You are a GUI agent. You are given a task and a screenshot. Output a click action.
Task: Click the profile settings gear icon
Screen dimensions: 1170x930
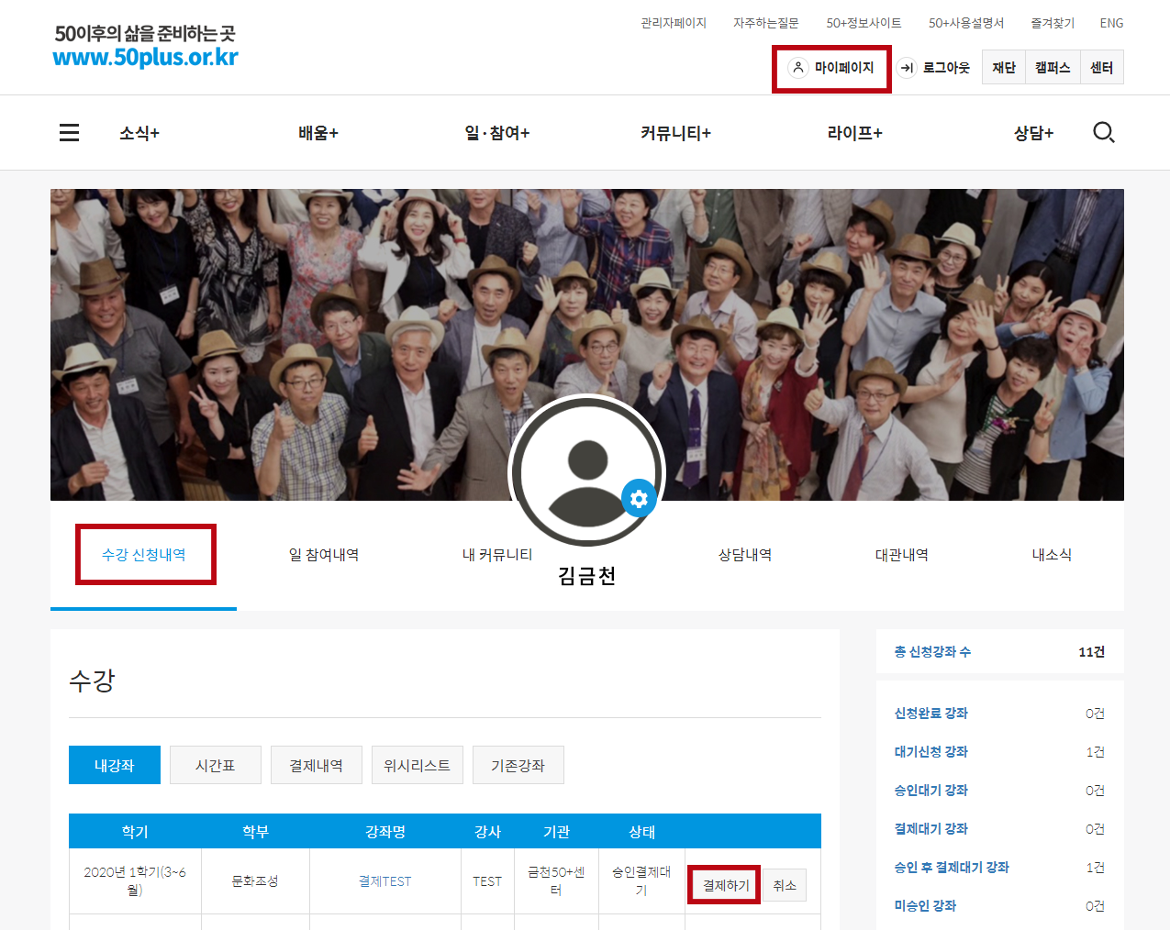[x=639, y=498]
